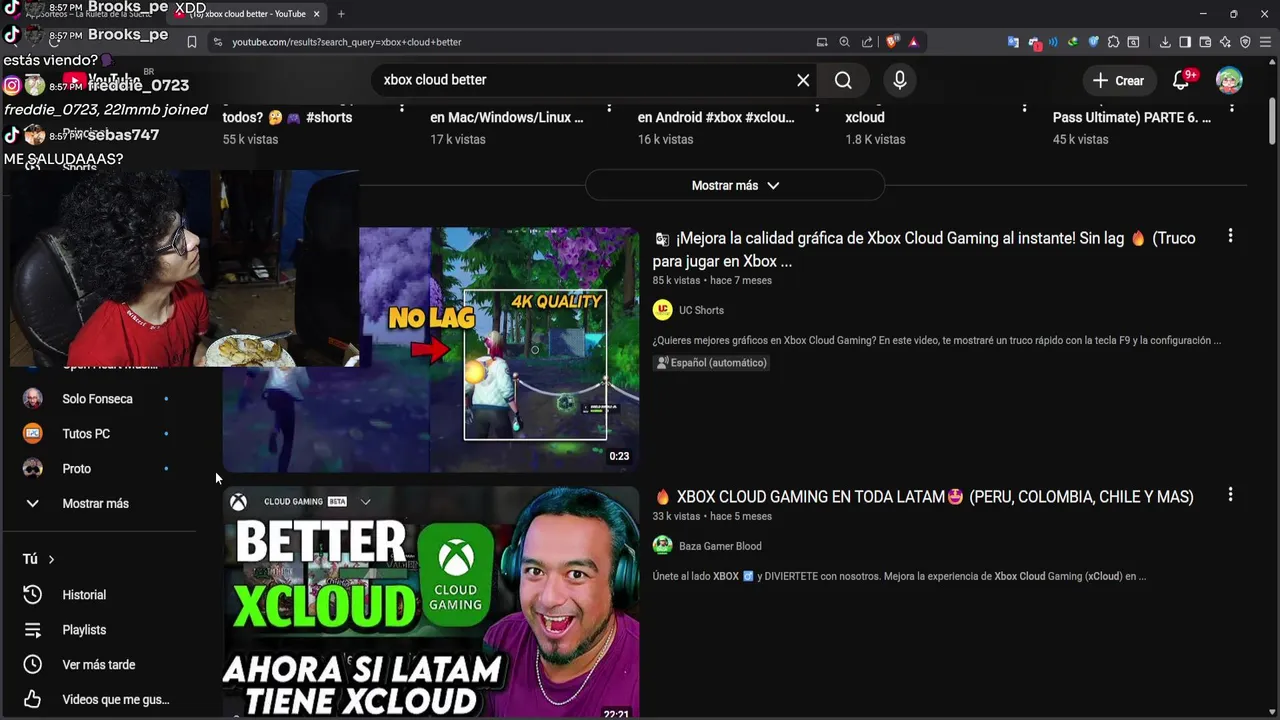Start voice search with the microphone

900,80
